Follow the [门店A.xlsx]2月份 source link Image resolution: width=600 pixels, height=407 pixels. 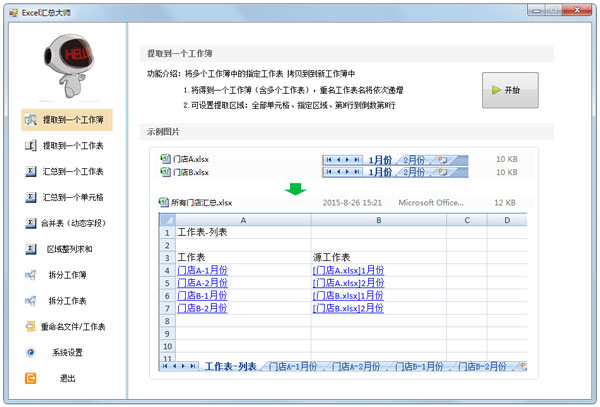pos(348,283)
